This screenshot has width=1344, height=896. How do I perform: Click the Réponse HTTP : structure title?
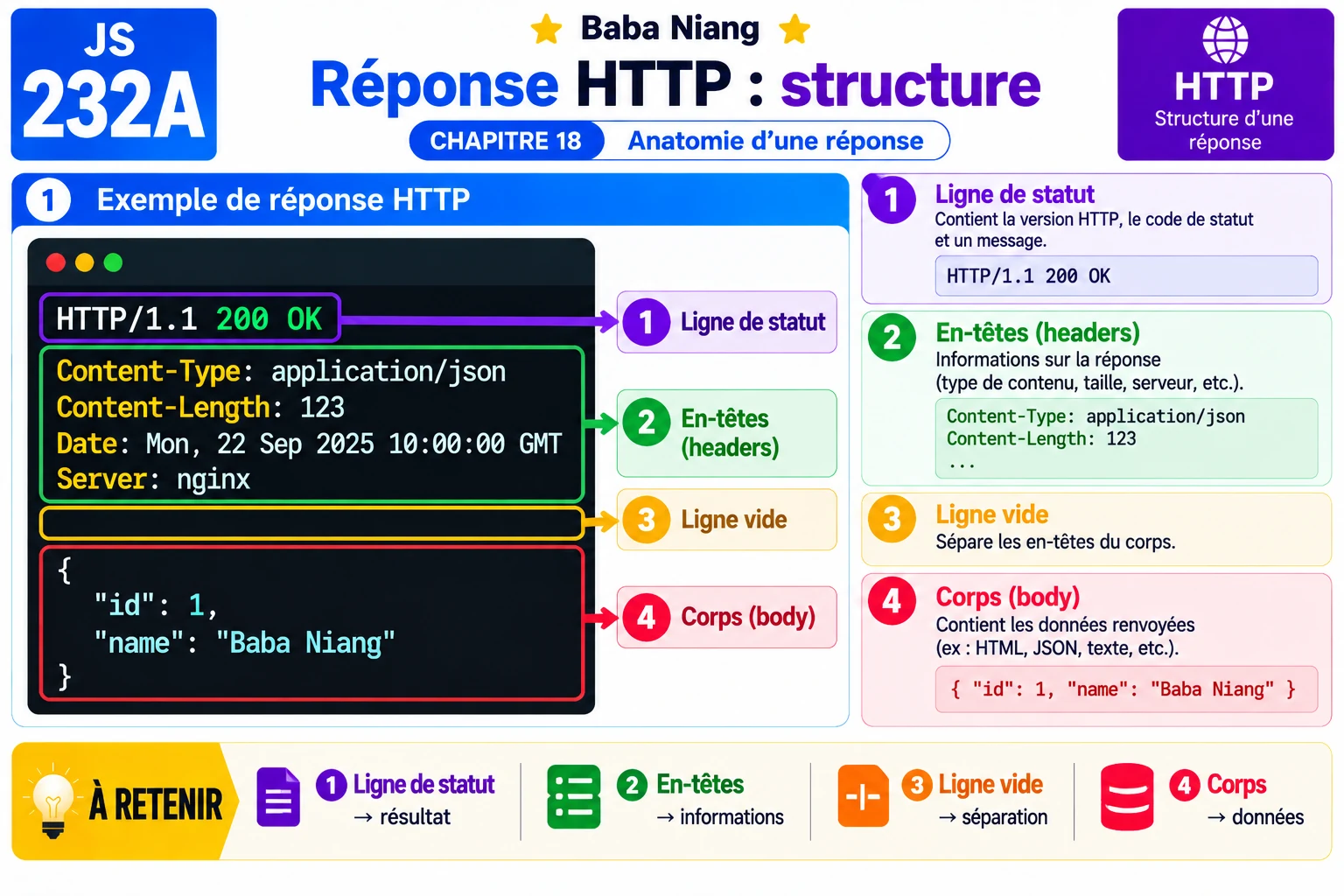tap(675, 84)
